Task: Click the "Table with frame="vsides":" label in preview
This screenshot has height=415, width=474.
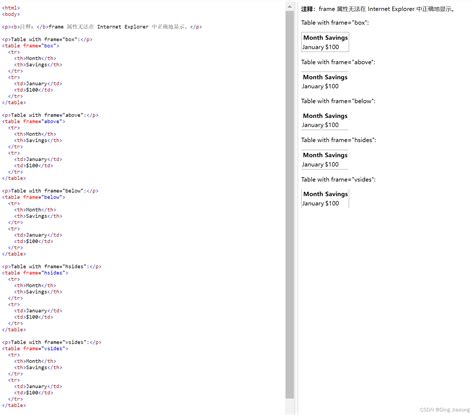Action: (338, 179)
